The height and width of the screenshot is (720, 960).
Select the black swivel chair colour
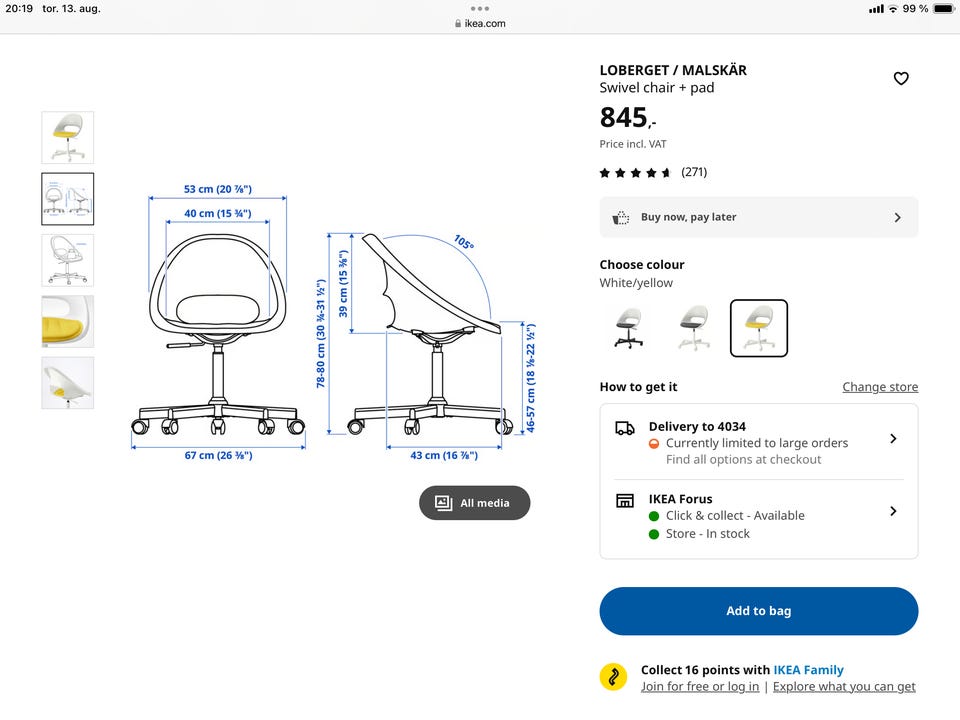[x=628, y=328]
